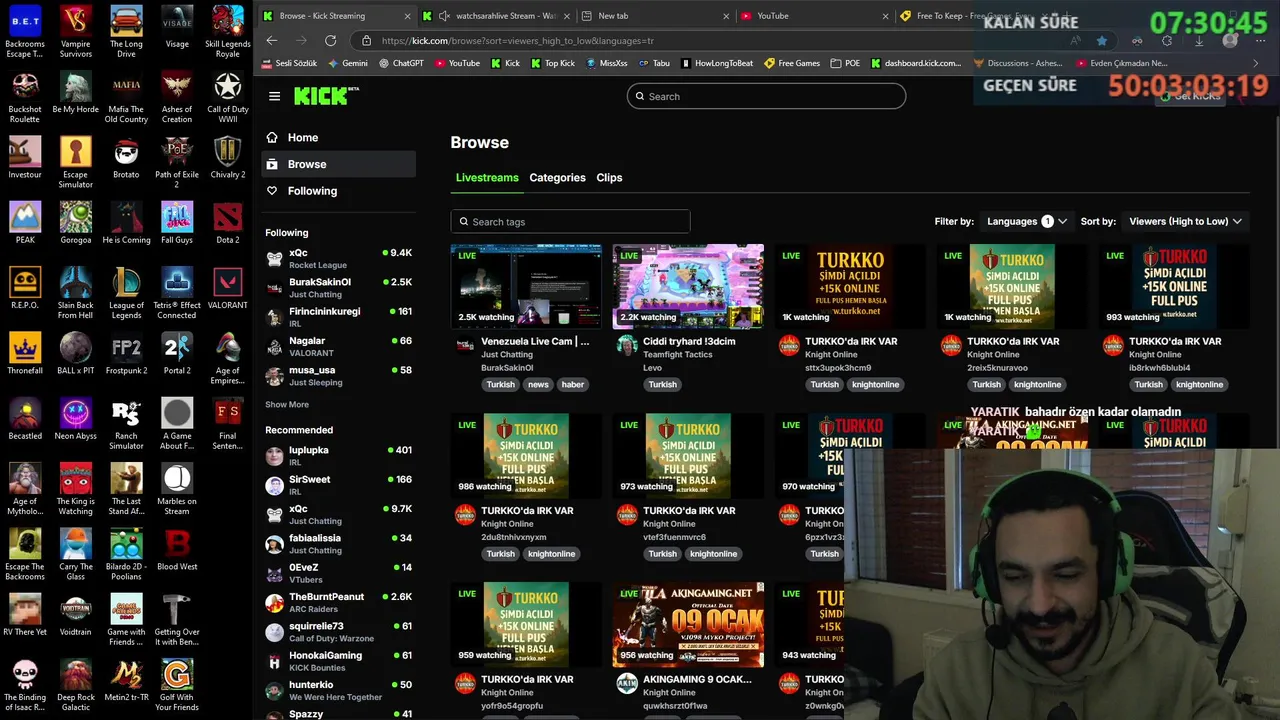Bookmark page with the star icon

pyautogui.click(x=1101, y=40)
